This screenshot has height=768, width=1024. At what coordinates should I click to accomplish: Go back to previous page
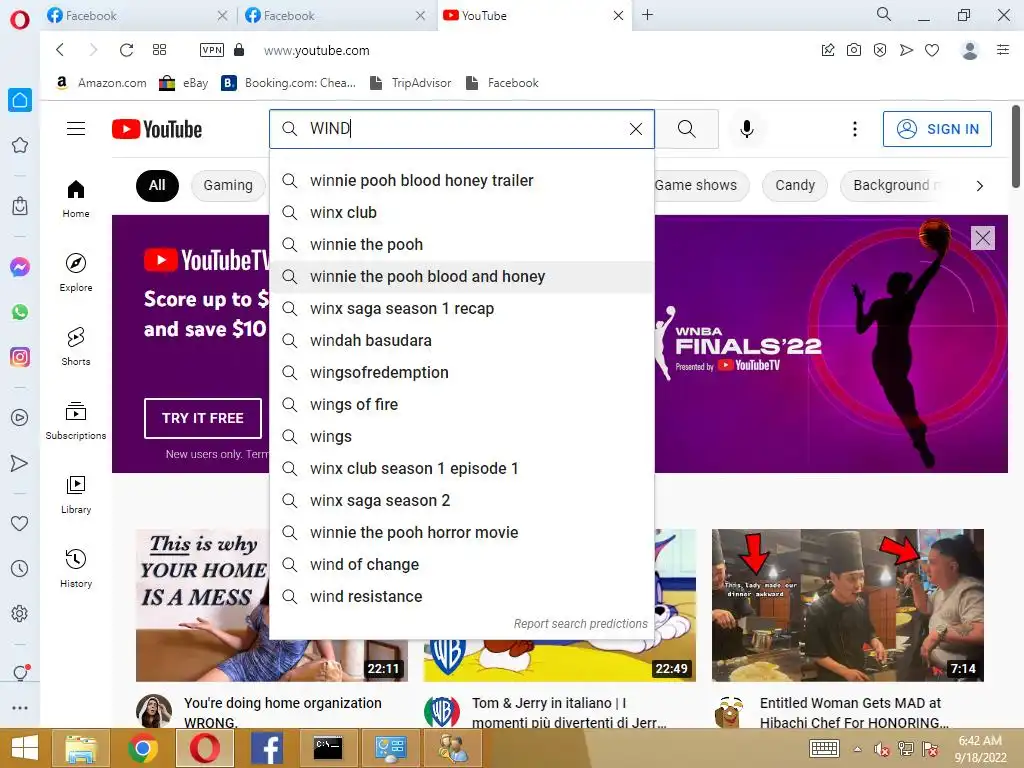click(x=60, y=50)
